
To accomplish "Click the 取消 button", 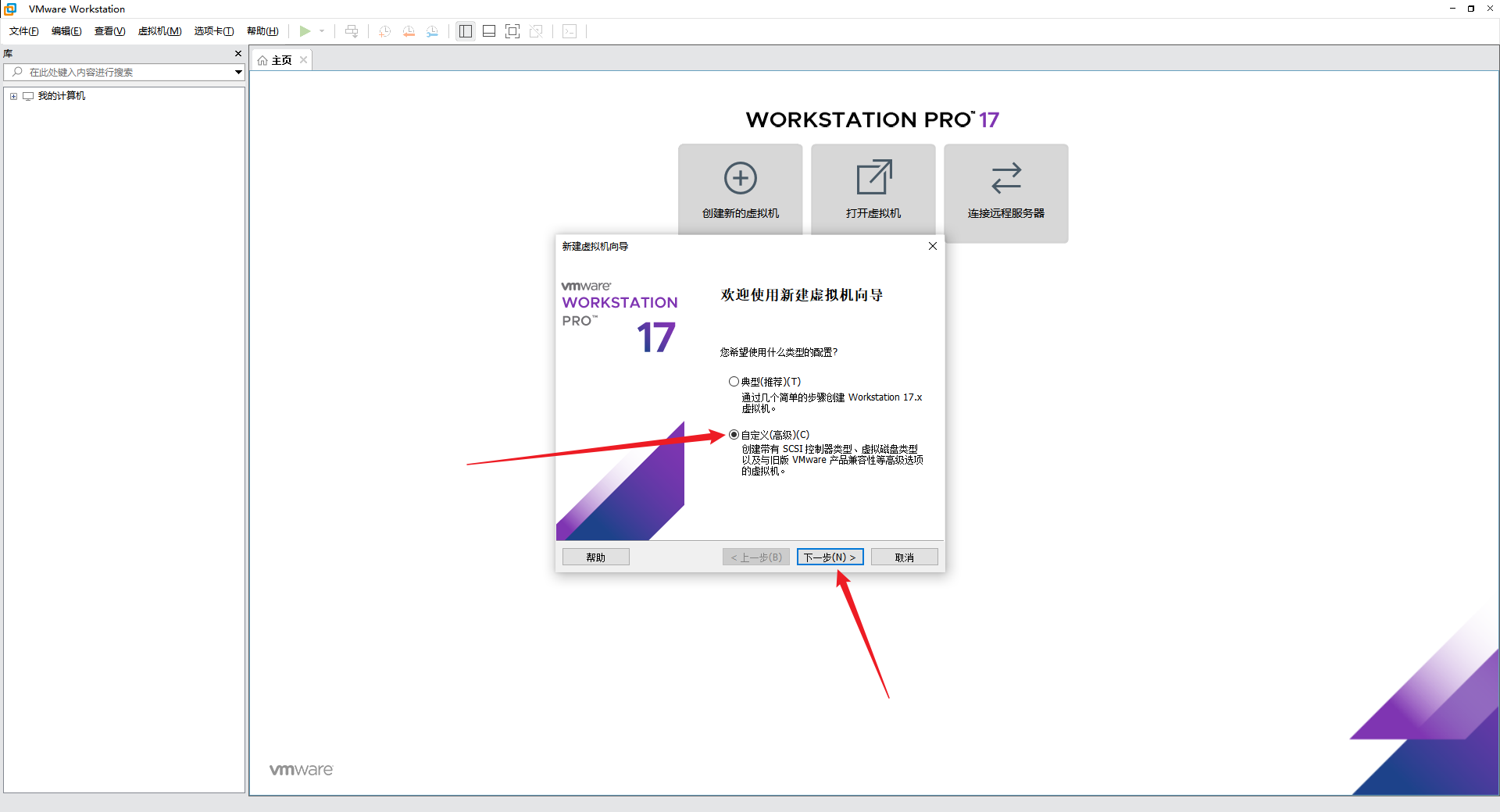I will click(x=905, y=557).
